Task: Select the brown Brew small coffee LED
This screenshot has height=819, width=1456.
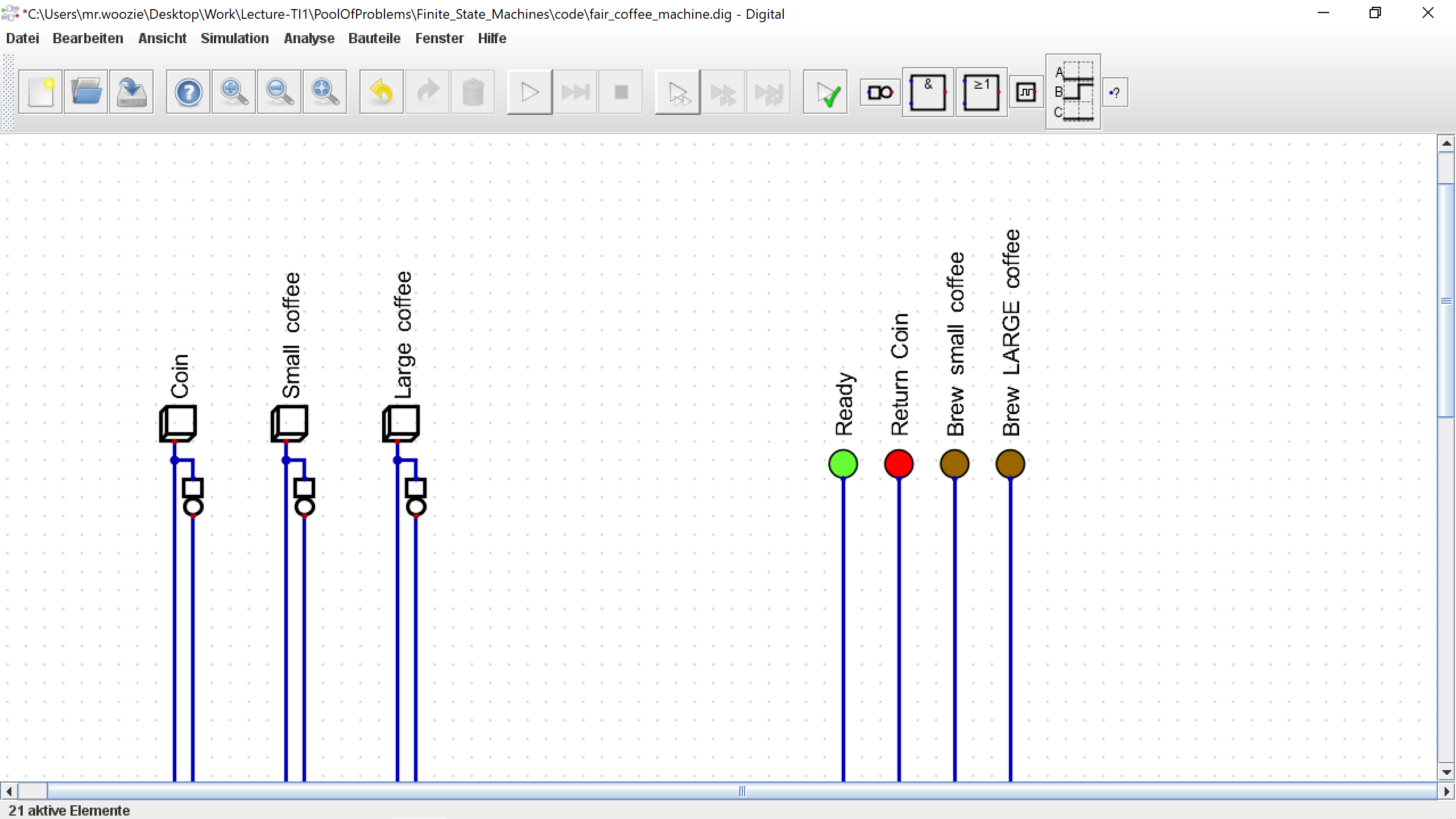Action: coord(954,464)
